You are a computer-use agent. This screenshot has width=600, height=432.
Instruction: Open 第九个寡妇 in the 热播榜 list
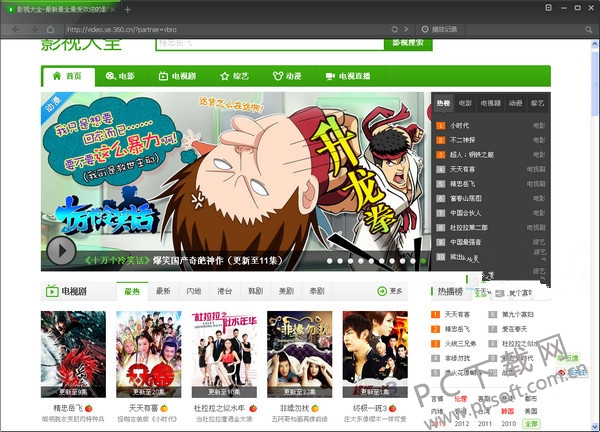pyautogui.click(x=518, y=315)
